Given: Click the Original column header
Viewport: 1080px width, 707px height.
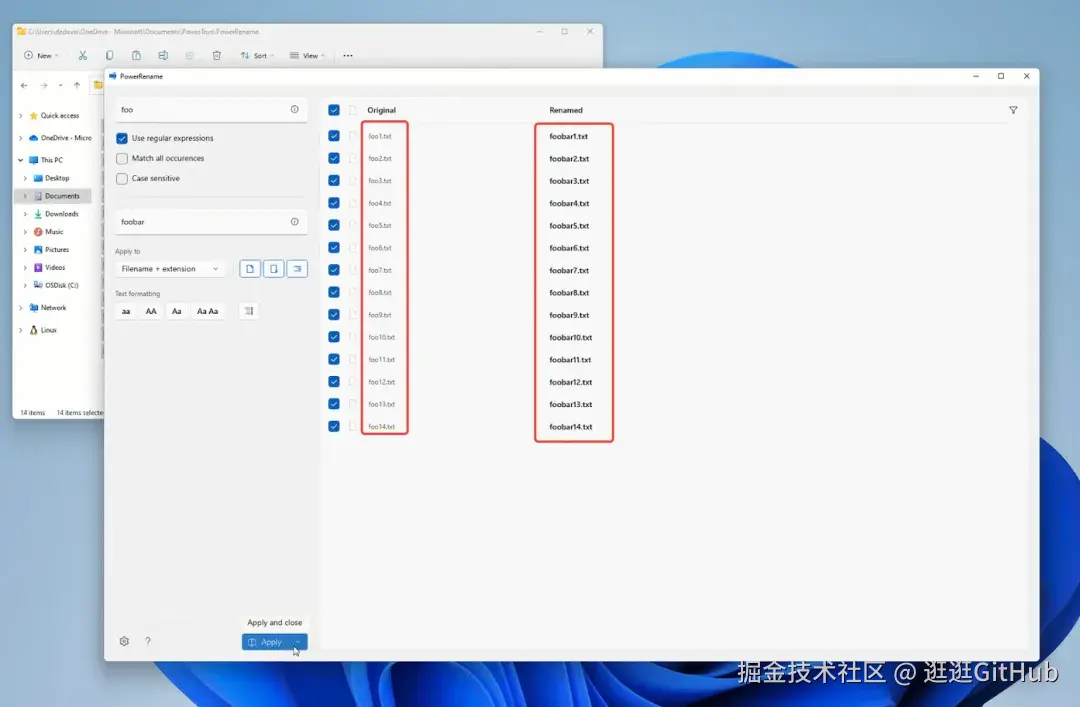Looking at the screenshot, I should click(x=382, y=110).
